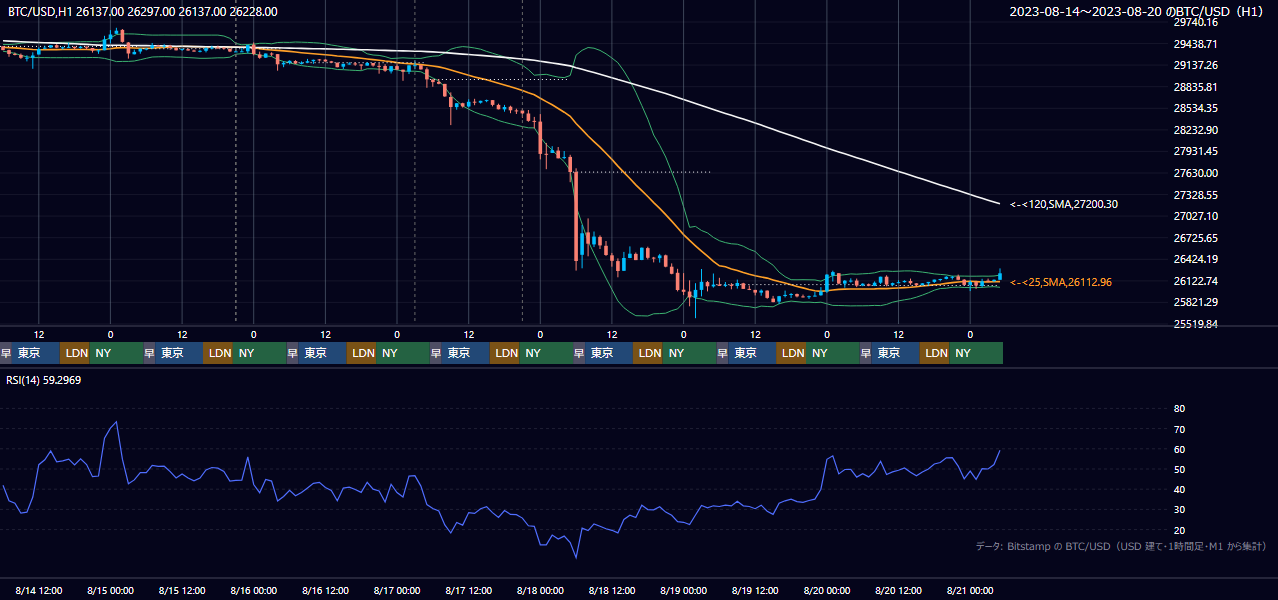
Task: Select the 8/18 00:00 time label
Action: tap(540, 591)
